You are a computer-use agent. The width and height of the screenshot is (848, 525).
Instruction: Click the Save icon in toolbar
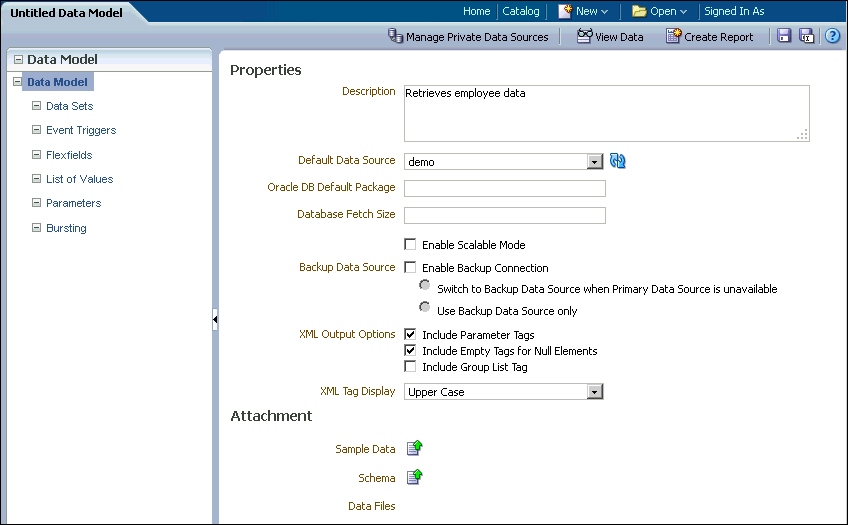click(x=784, y=36)
